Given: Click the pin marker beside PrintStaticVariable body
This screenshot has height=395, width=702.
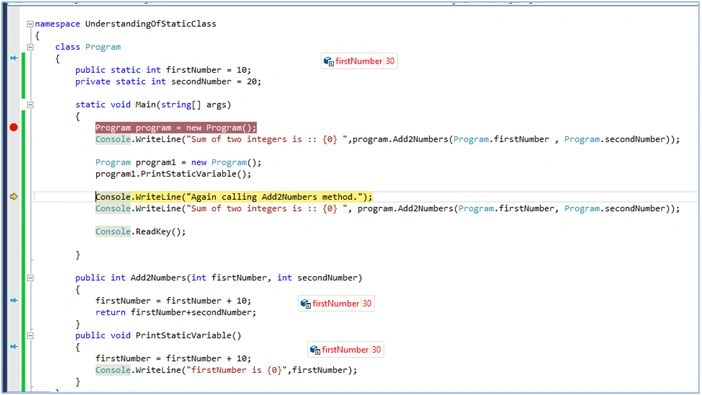Looking at the screenshot, I should (x=14, y=347).
